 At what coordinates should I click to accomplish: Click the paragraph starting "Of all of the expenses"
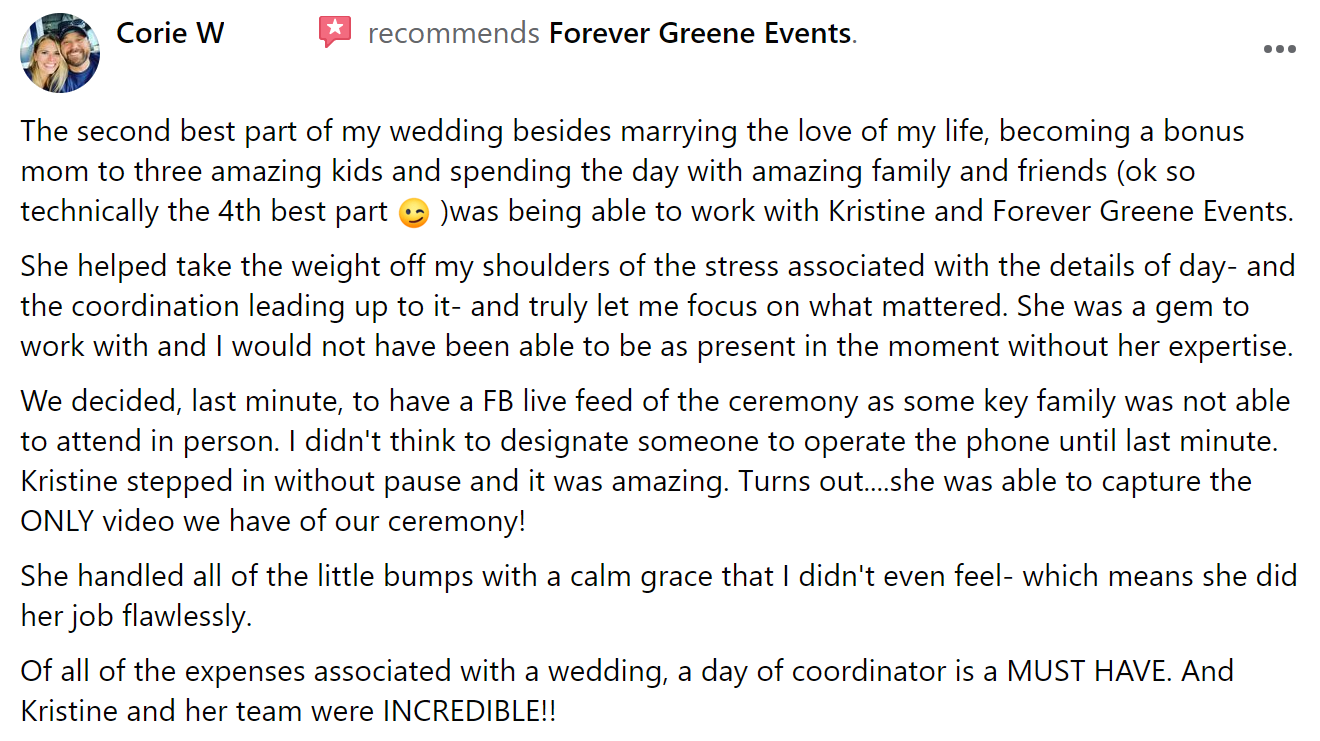click(x=627, y=691)
